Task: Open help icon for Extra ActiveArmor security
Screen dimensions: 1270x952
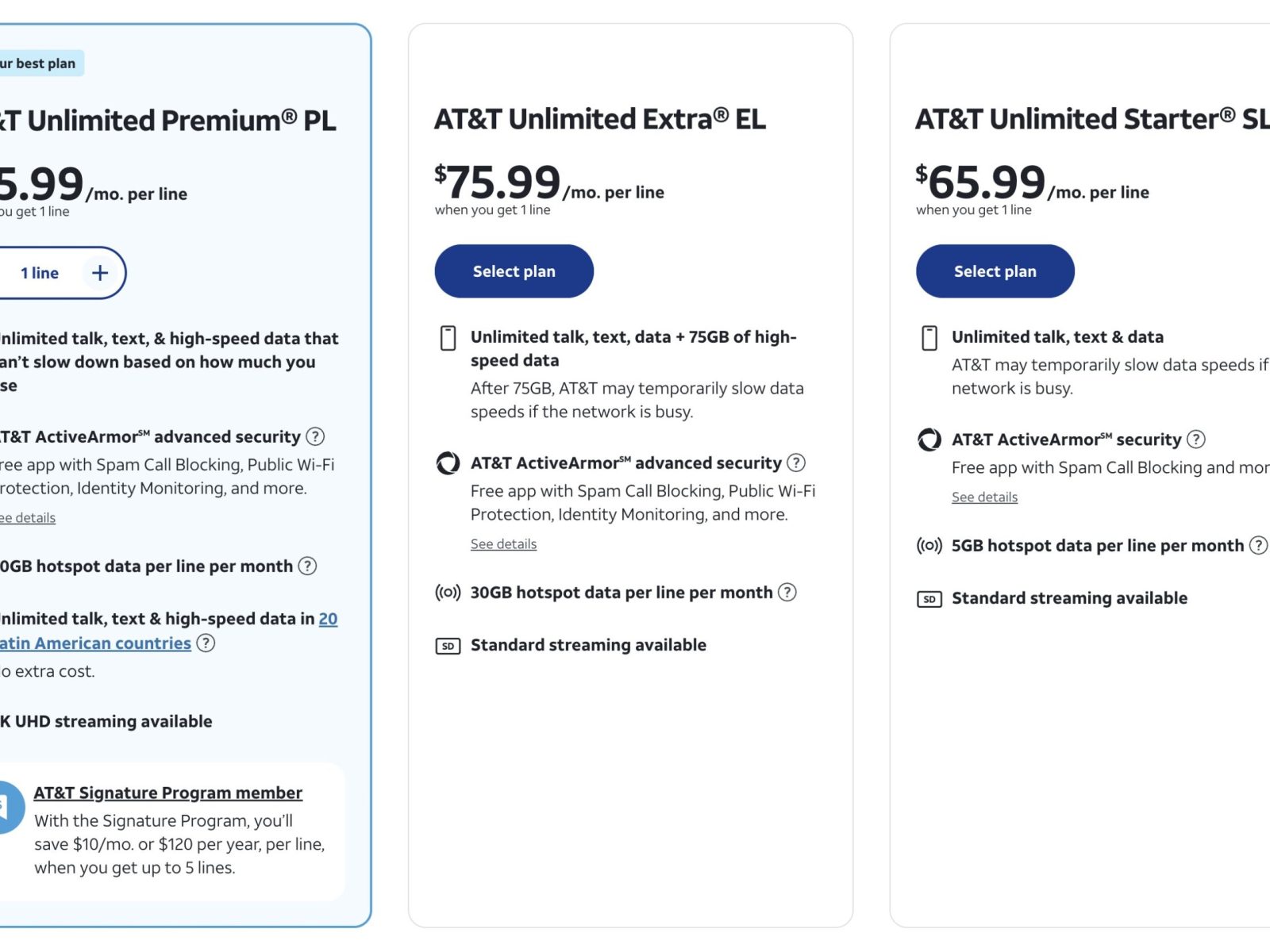Action: (796, 463)
